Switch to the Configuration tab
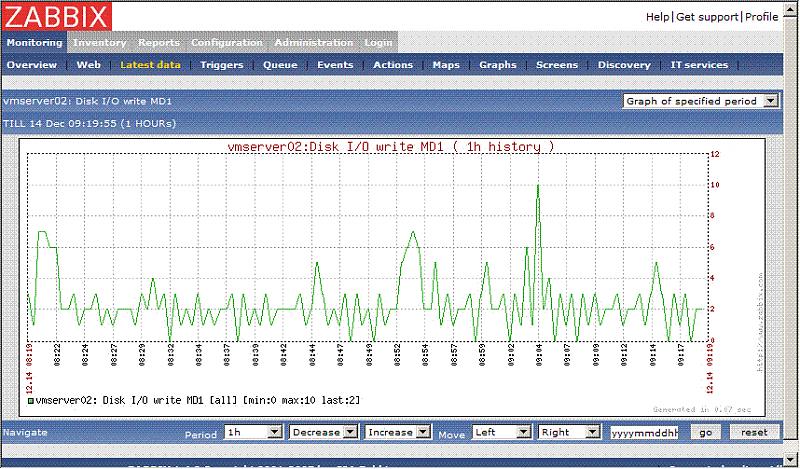Screen dimensions: 800x469 [228, 43]
